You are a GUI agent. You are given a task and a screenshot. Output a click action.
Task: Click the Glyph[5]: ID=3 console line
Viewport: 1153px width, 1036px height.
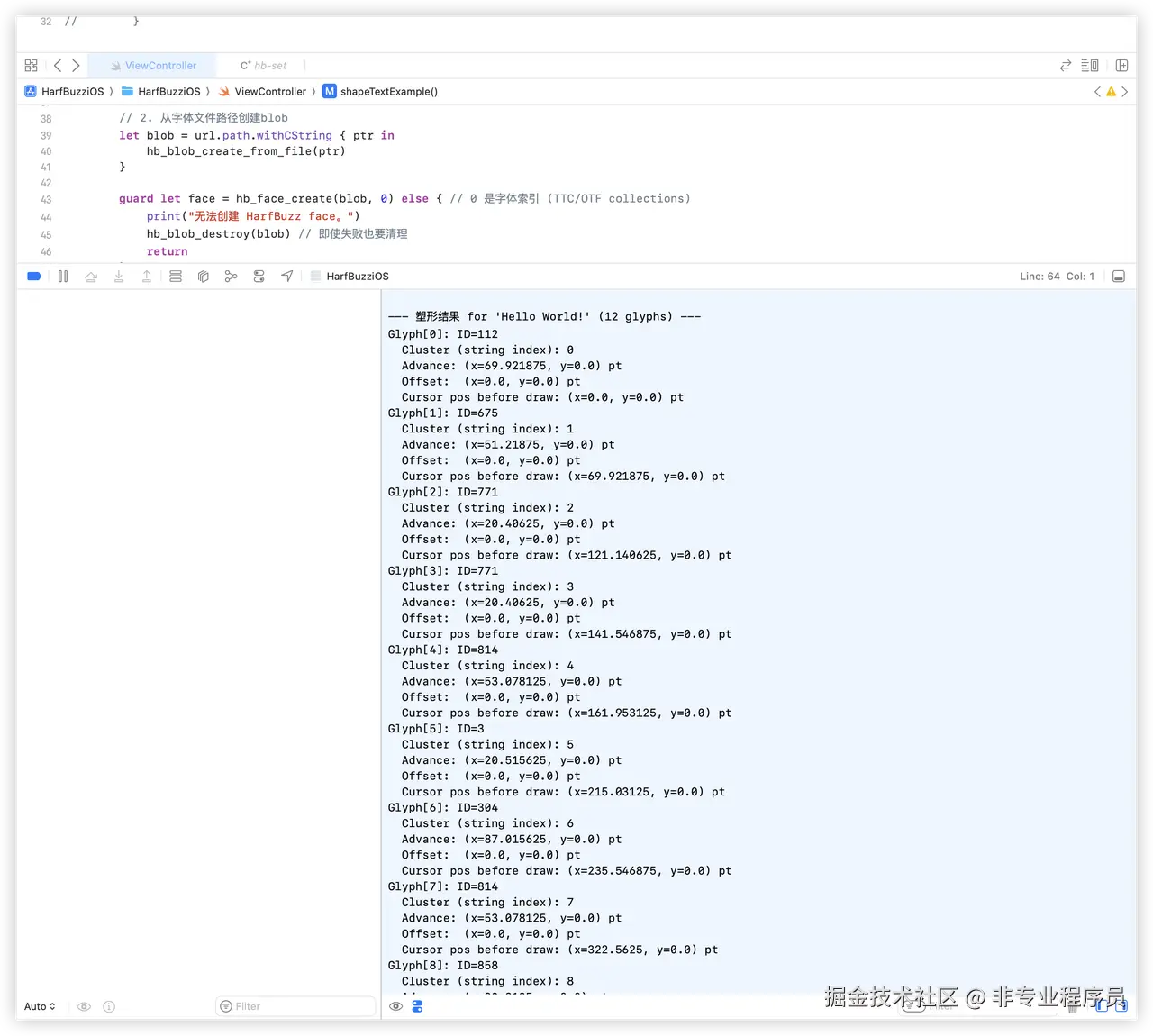pyautogui.click(x=436, y=729)
